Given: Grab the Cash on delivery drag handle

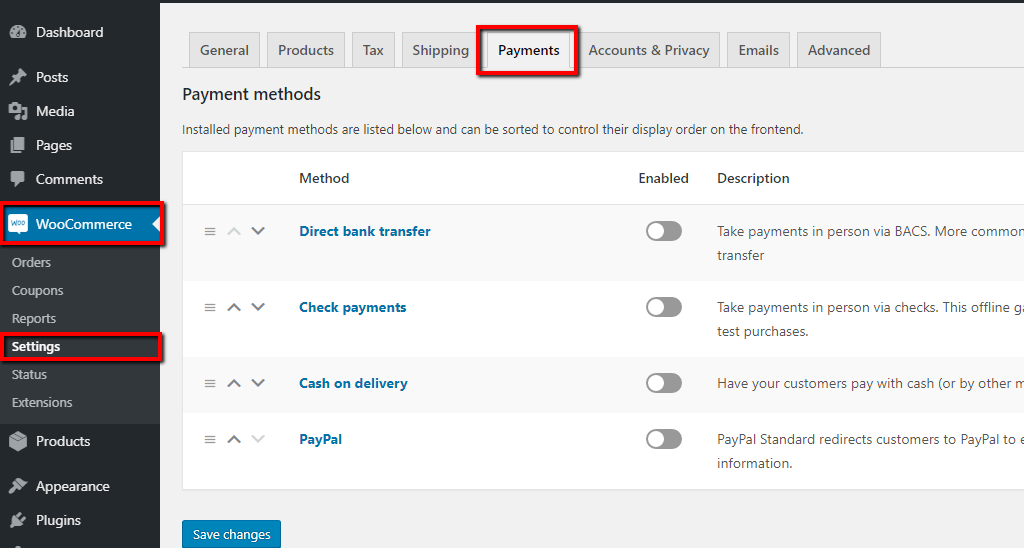Looking at the screenshot, I should tap(210, 383).
